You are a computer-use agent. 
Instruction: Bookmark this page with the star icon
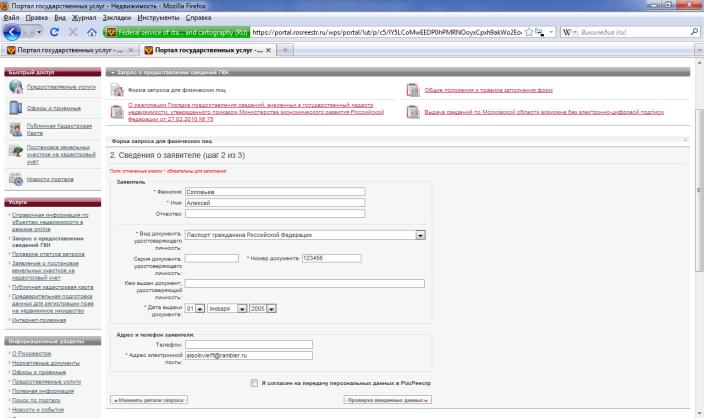(529, 32)
